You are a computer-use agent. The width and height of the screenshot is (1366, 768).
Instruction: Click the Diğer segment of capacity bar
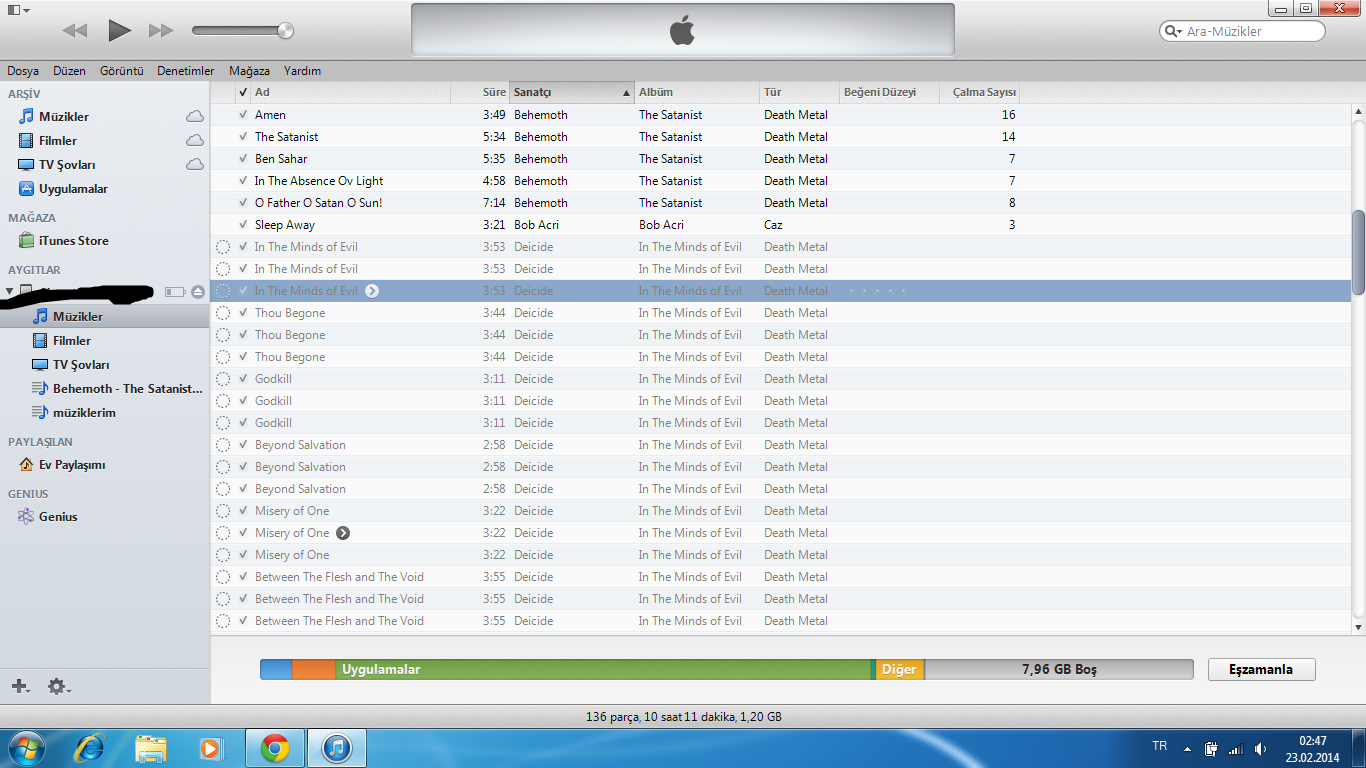900,670
